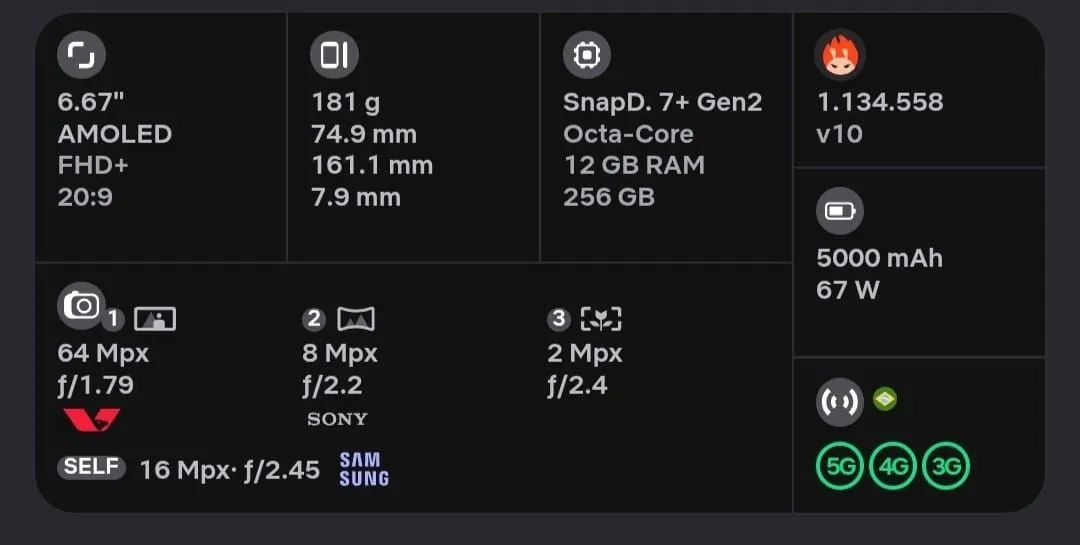Click the processor chip icon
Viewport: 1080px width, 545px height.
pos(587,54)
